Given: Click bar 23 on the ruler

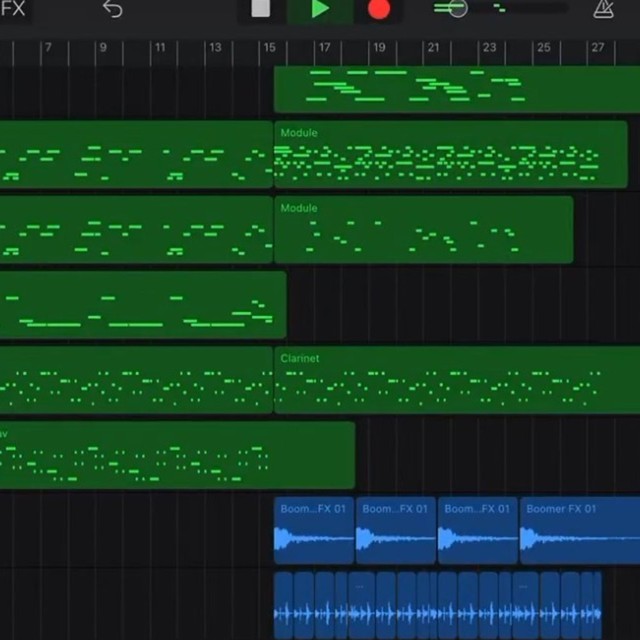Looking at the screenshot, I should tap(489, 48).
